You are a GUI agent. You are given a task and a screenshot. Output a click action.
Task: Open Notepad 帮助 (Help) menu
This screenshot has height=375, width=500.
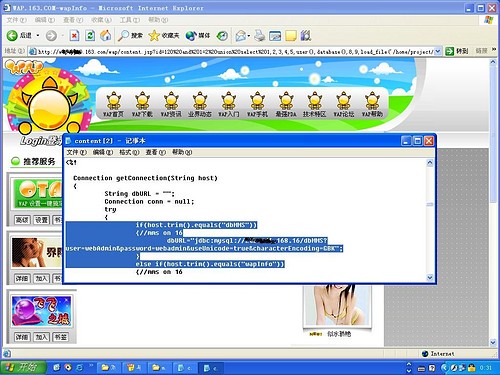[x=182, y=152]
